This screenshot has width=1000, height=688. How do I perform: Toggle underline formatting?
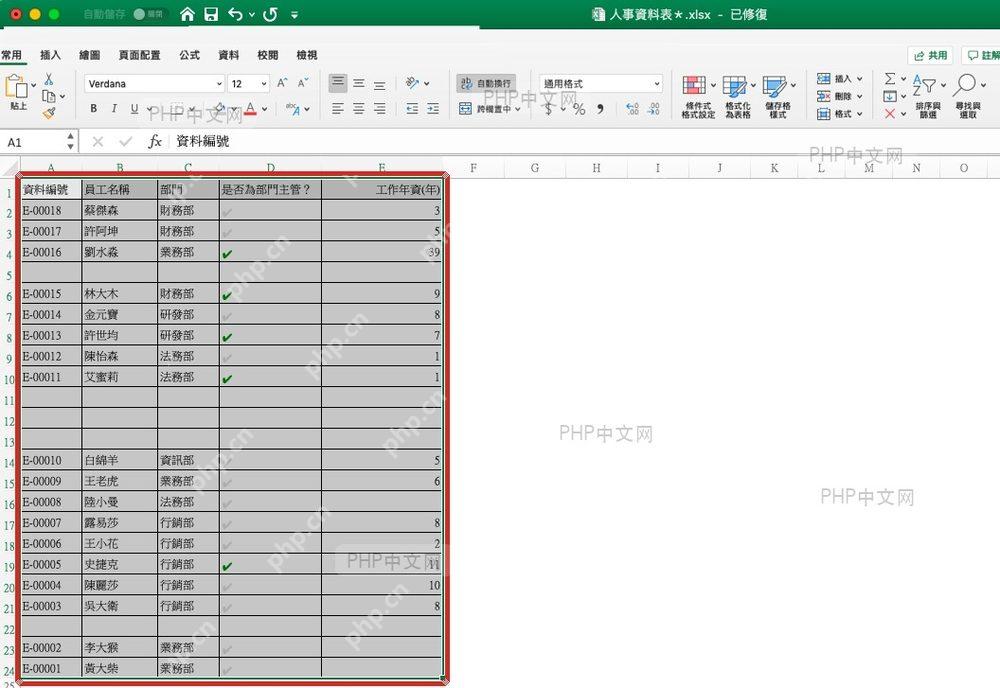click(135, 108)
